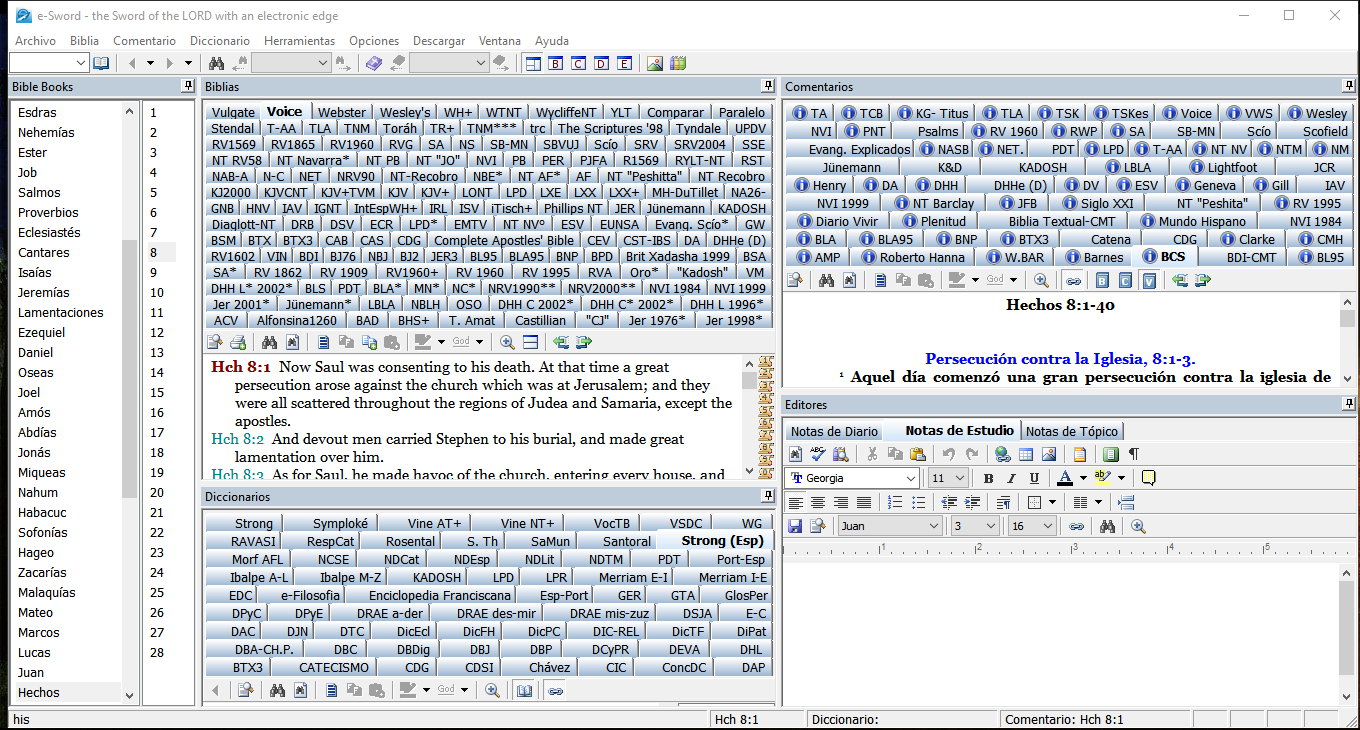Set center paragraph alignment
Screen dimensions: 1360x730
pyautogui.click(x=819, y=502)
